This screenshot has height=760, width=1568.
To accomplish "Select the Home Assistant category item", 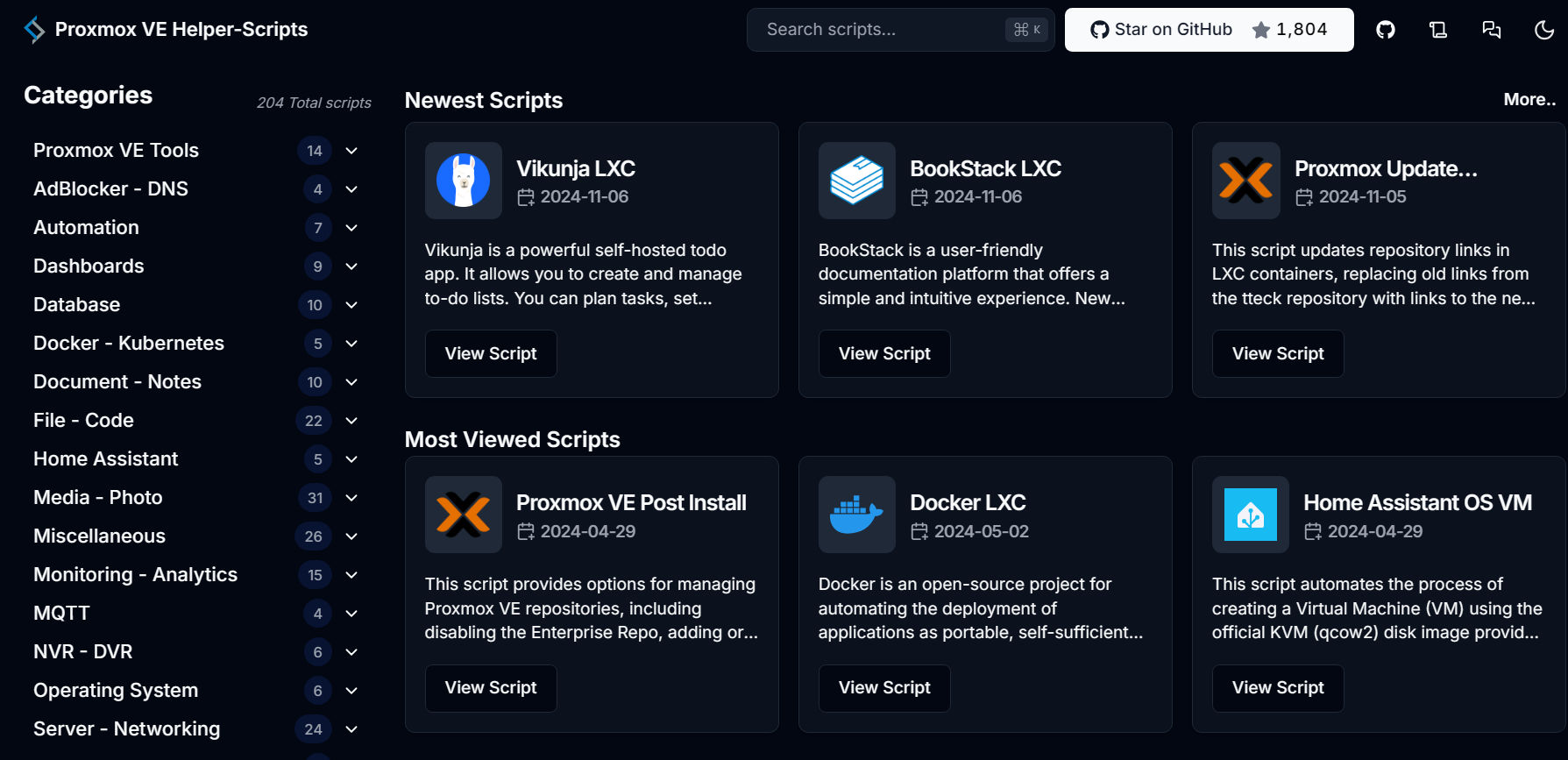I will [105, 459].
